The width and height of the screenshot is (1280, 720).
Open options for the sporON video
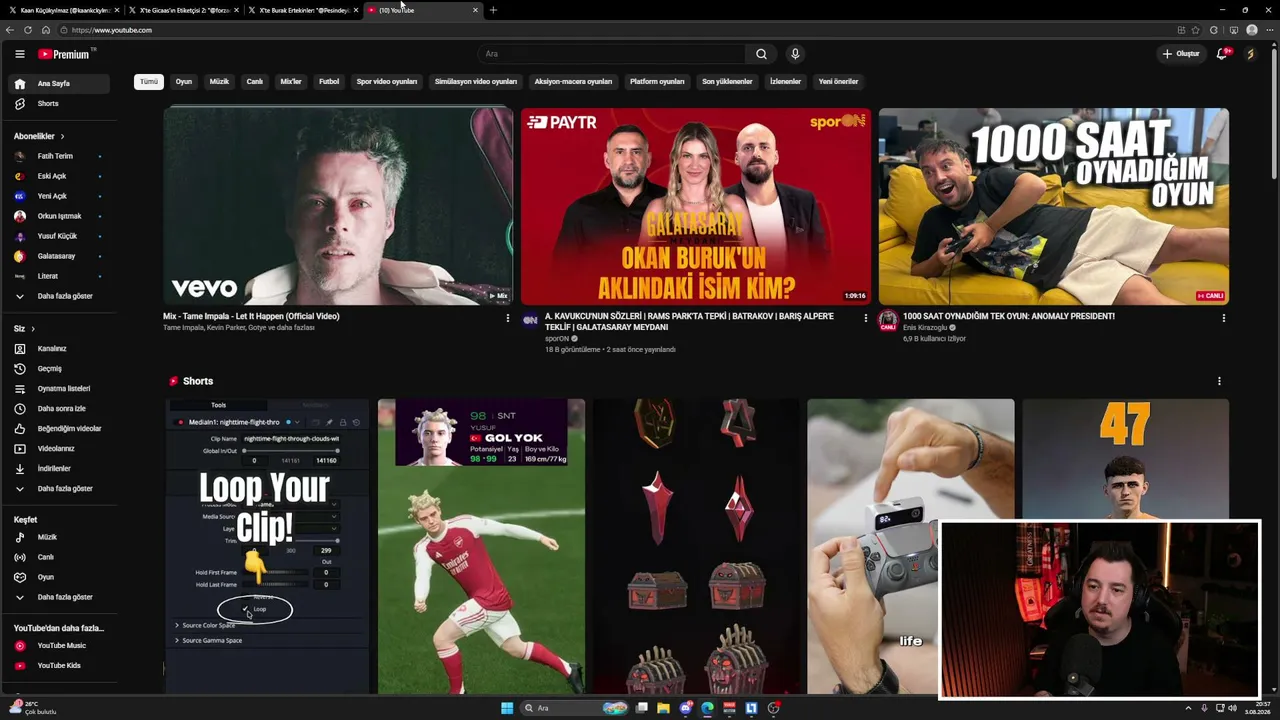point(866,318)
